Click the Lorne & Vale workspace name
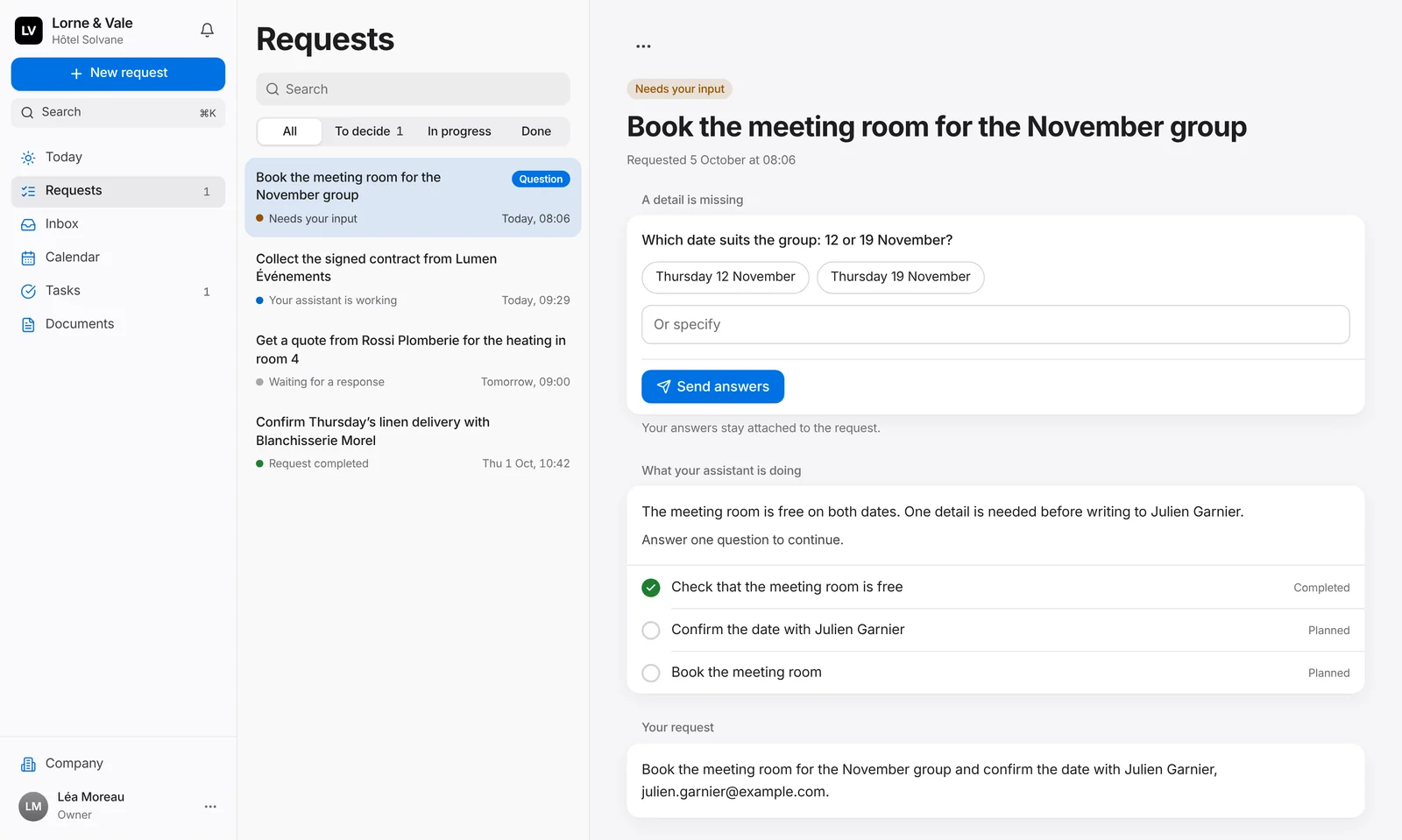This screenshot has width=1402, height=840. (x=92, y=24)
